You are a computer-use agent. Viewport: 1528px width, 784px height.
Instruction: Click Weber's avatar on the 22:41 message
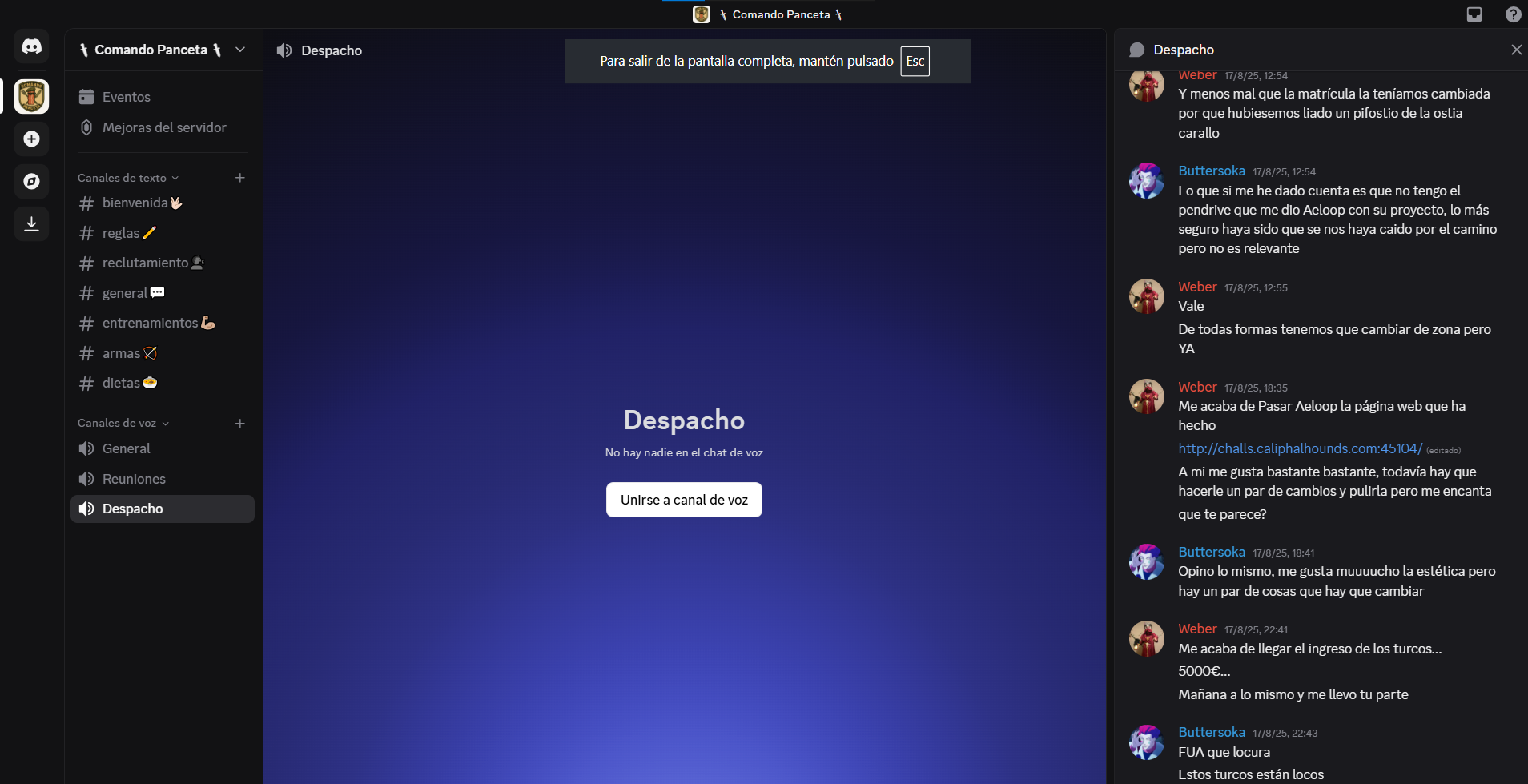1147,639
